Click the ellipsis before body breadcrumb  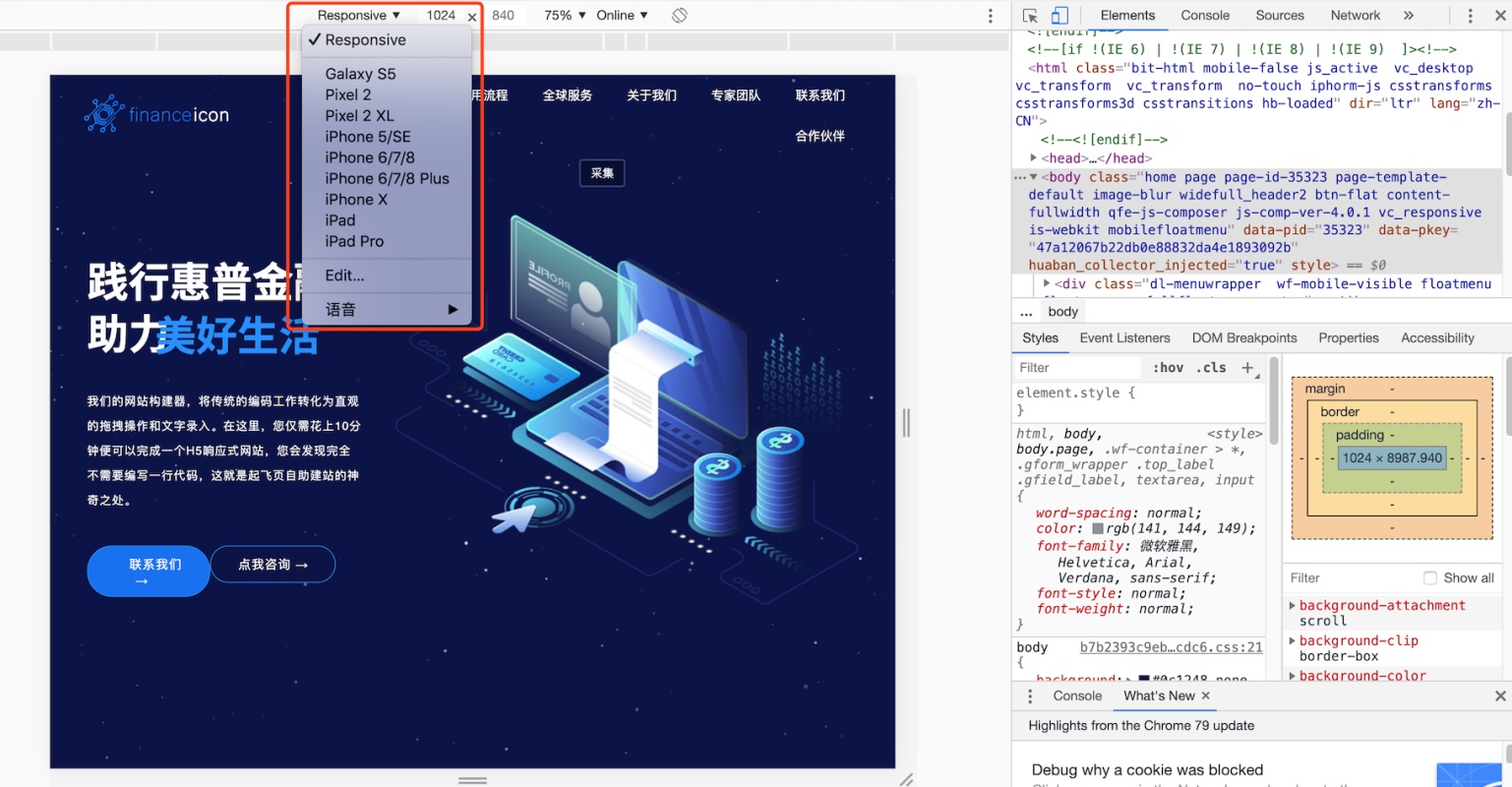click(1026, 312)
